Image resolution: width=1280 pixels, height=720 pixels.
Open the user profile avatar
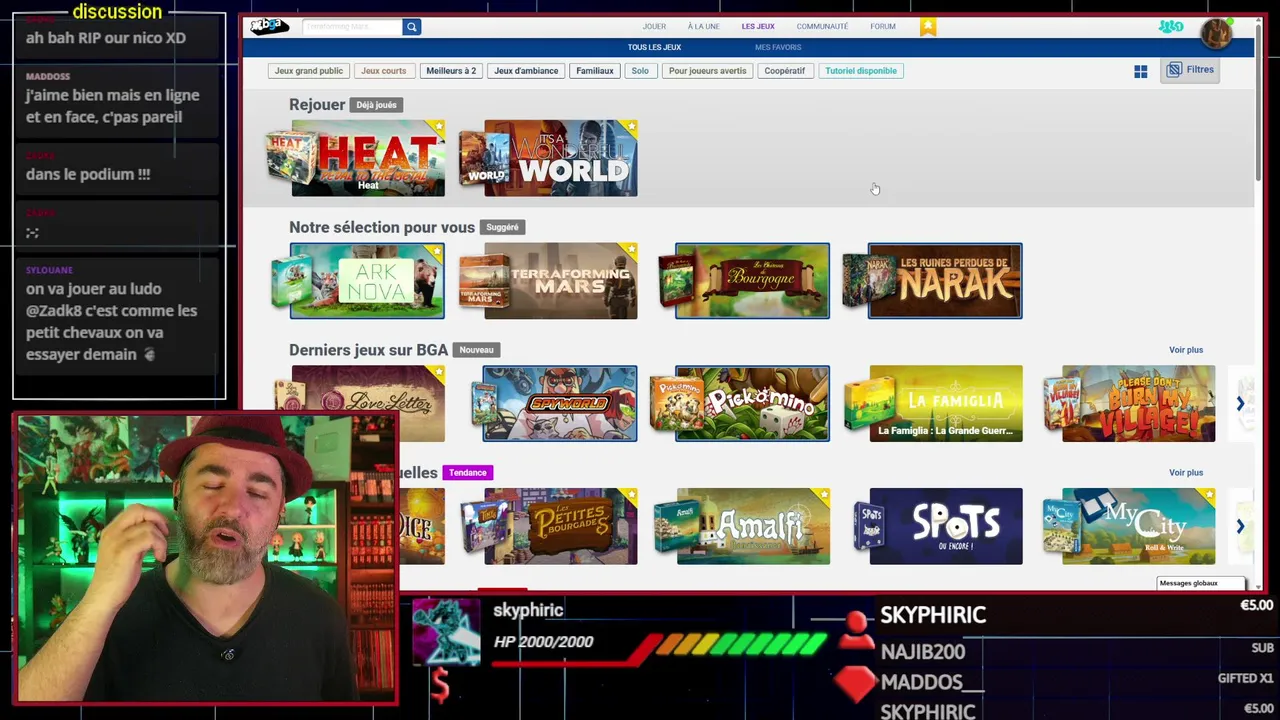pos(1216,33)
